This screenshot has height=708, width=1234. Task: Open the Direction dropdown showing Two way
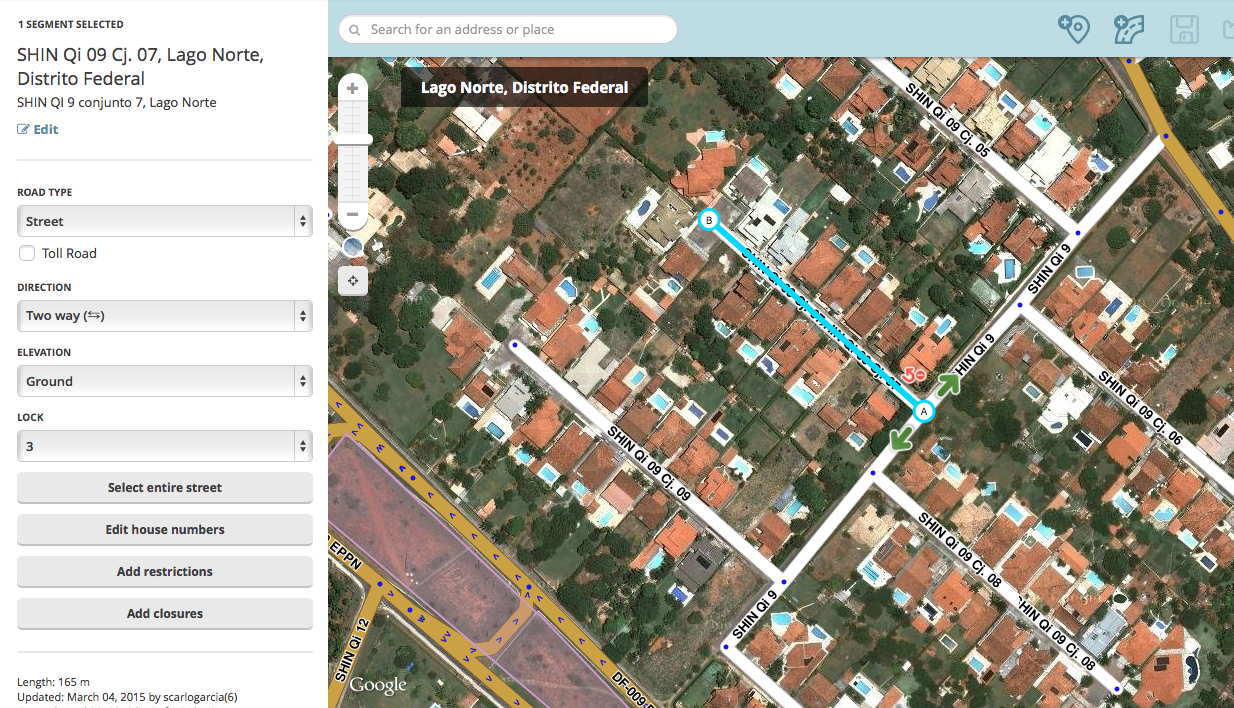click(x=165, y=316)
